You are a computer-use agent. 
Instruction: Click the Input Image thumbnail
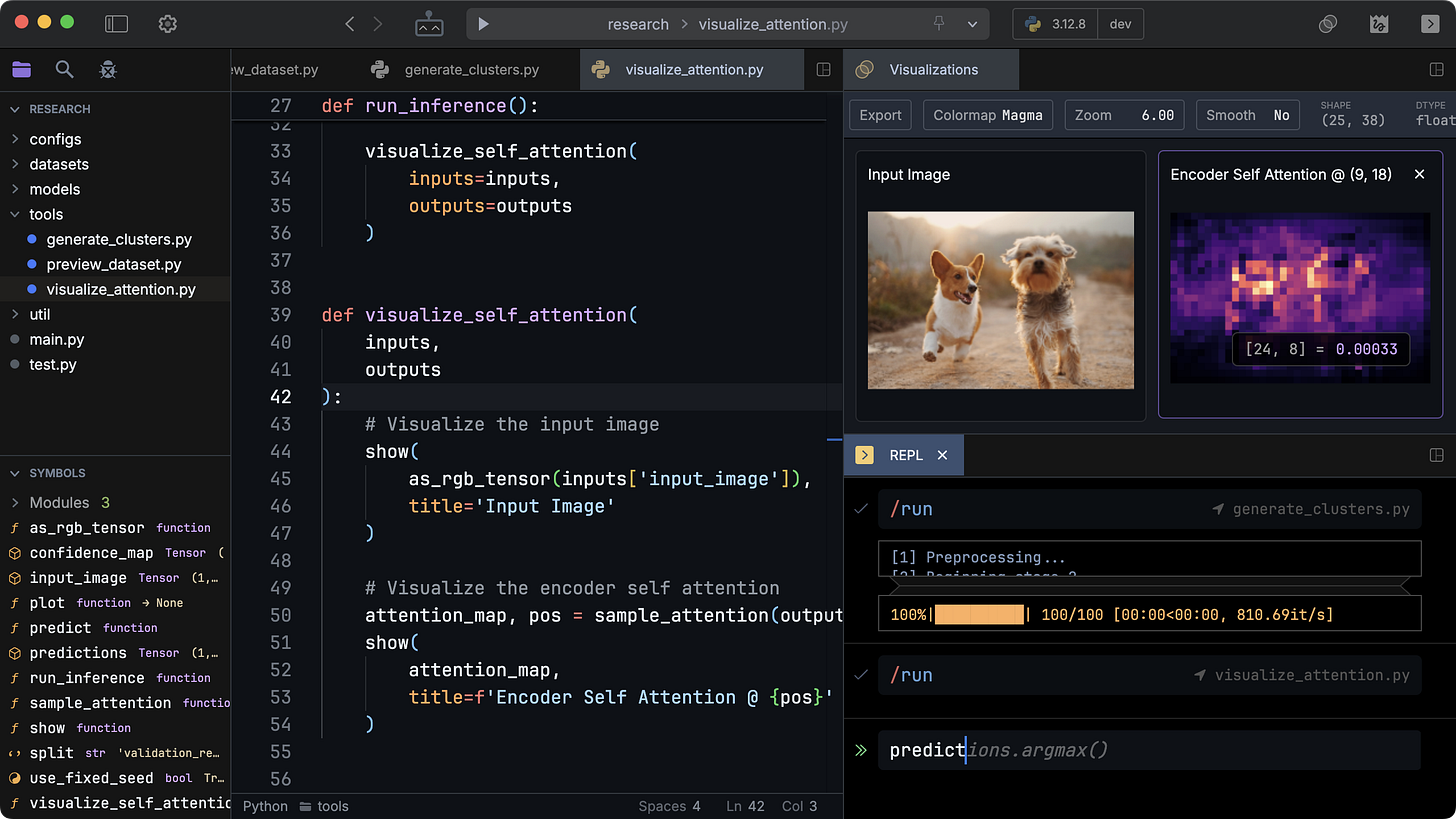(x=1001, y=300)
